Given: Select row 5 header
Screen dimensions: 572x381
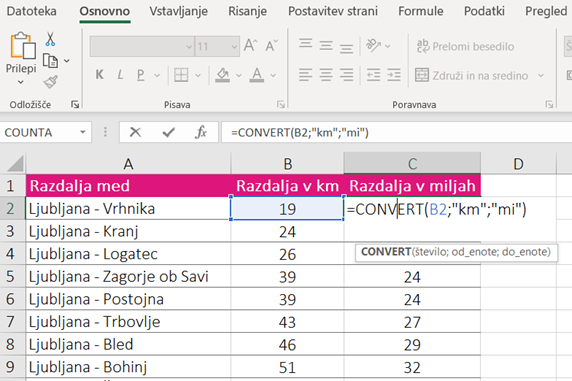Looking at the screenshot, I should [x=11, y=276].
